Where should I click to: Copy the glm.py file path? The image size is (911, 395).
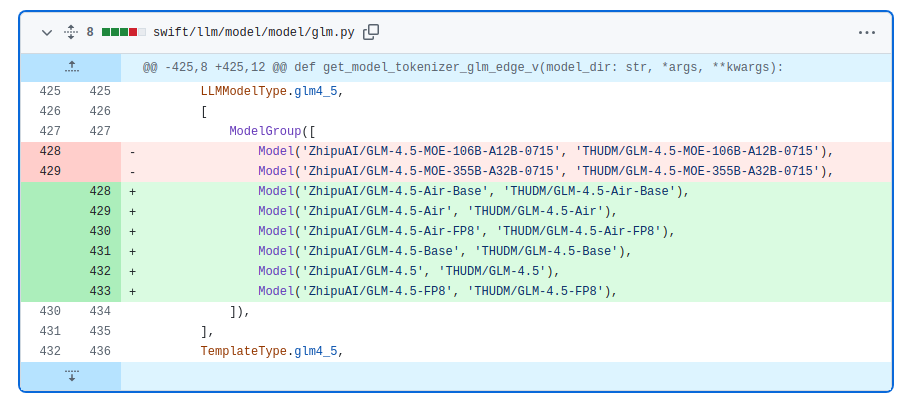pos(371,33)
